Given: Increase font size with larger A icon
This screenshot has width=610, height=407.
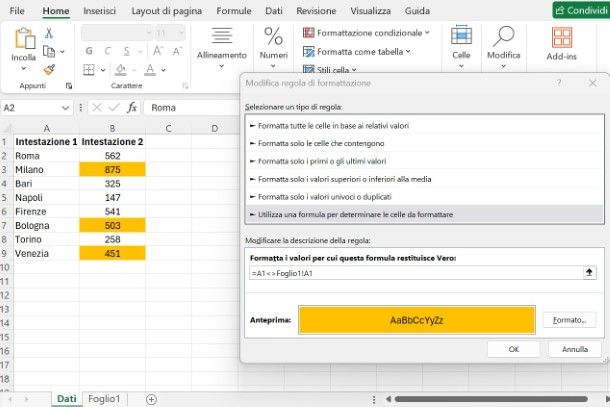Looking at the screenshot, I should pos(158,51).
